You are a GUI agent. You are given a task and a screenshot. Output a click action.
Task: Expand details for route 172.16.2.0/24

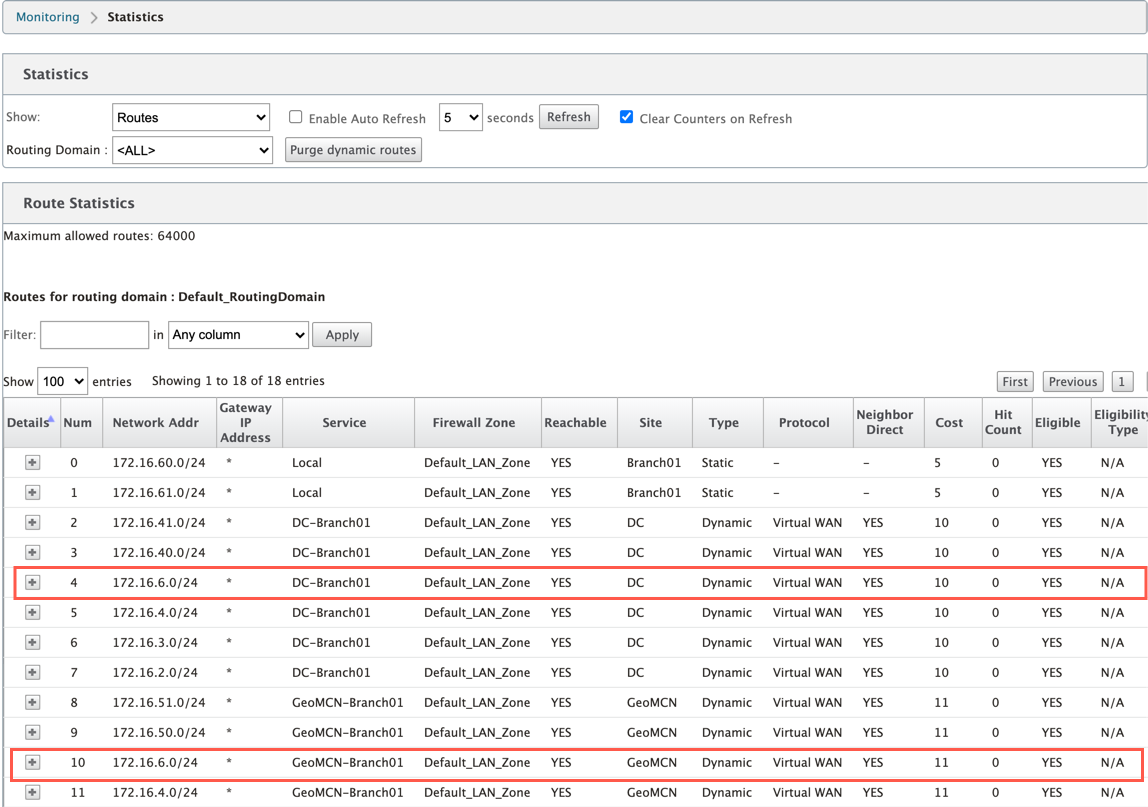(32, 672)
